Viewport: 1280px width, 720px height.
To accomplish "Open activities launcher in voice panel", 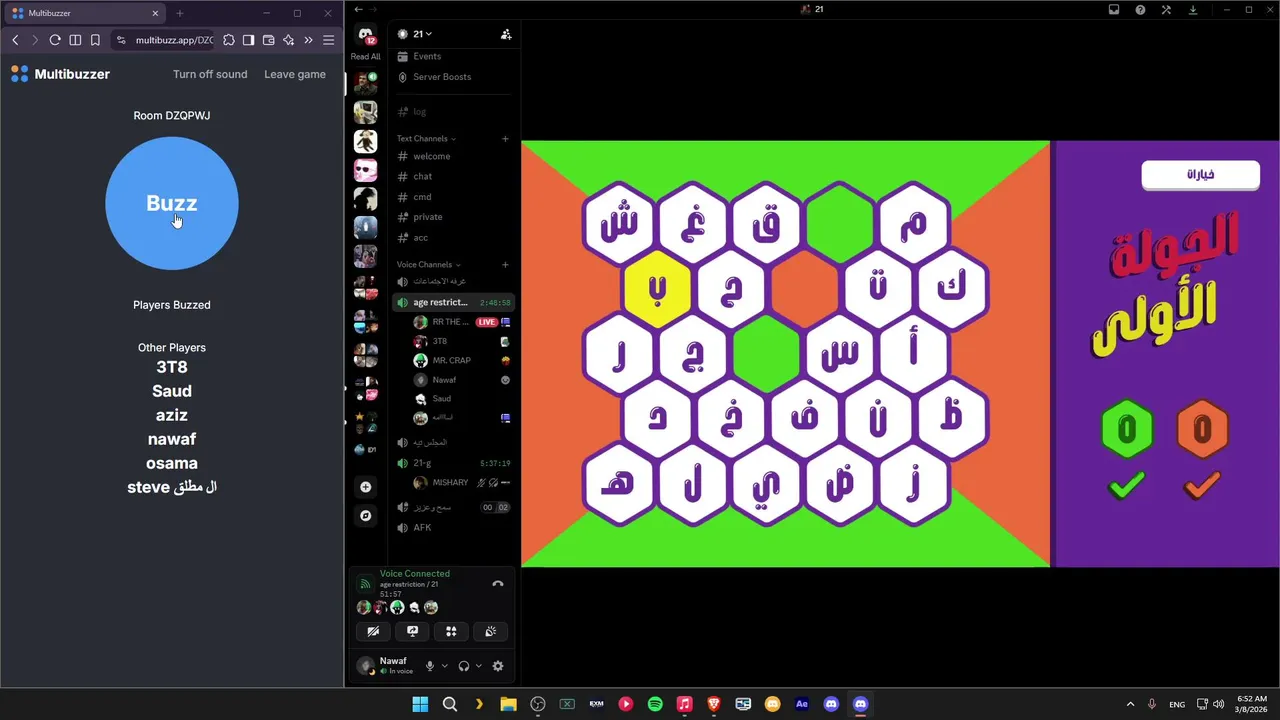I will (x=451, y=631).
